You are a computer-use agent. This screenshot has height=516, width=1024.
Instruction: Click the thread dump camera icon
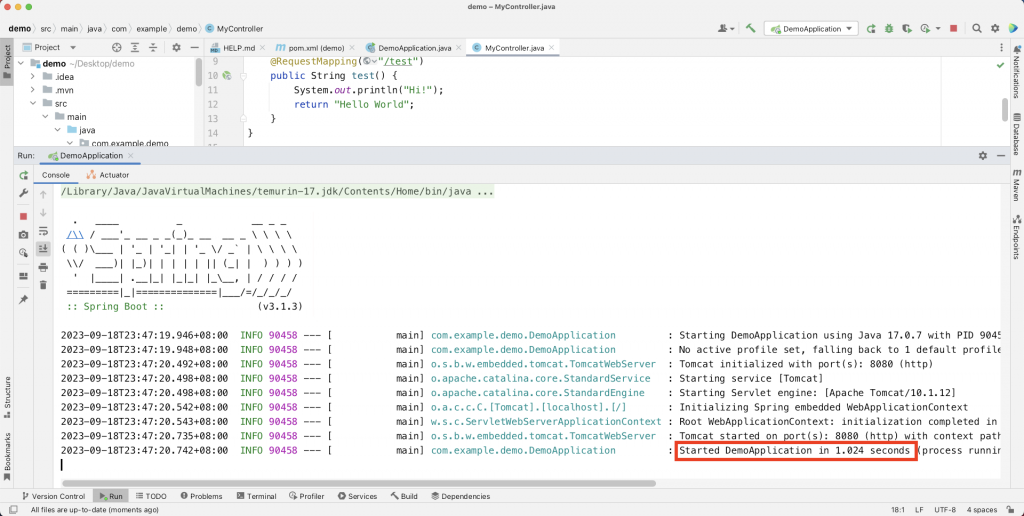coord(24,234)
